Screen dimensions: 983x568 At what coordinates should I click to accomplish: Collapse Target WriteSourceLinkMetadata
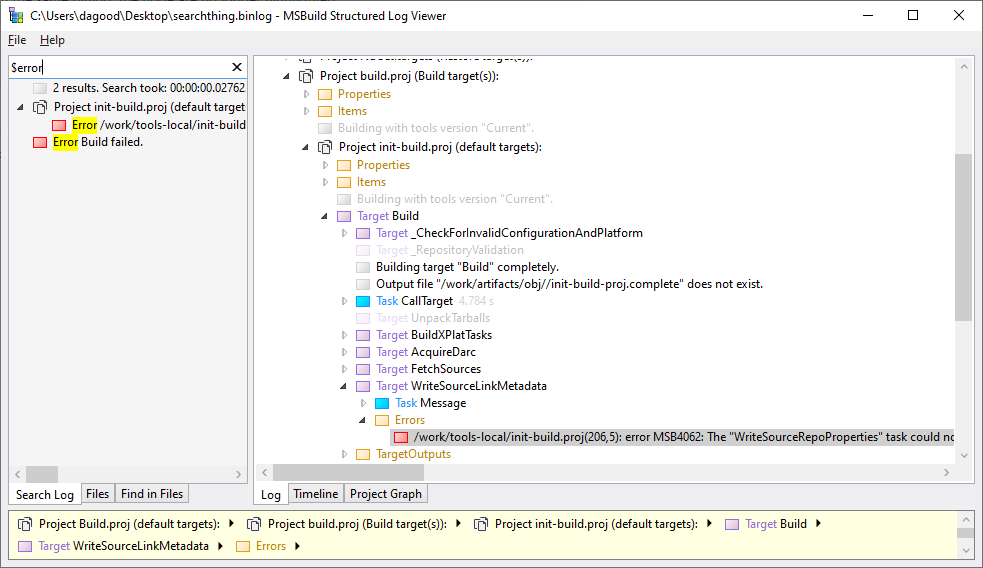(343, 386)
